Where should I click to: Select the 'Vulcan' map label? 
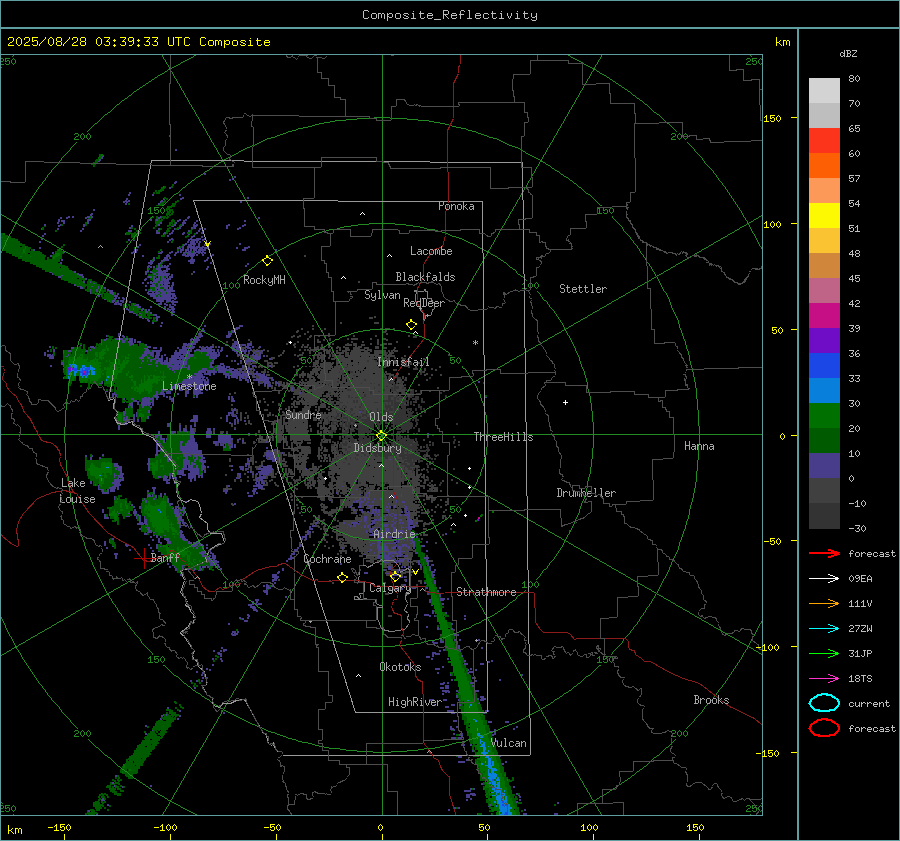(x=509, y=743)
